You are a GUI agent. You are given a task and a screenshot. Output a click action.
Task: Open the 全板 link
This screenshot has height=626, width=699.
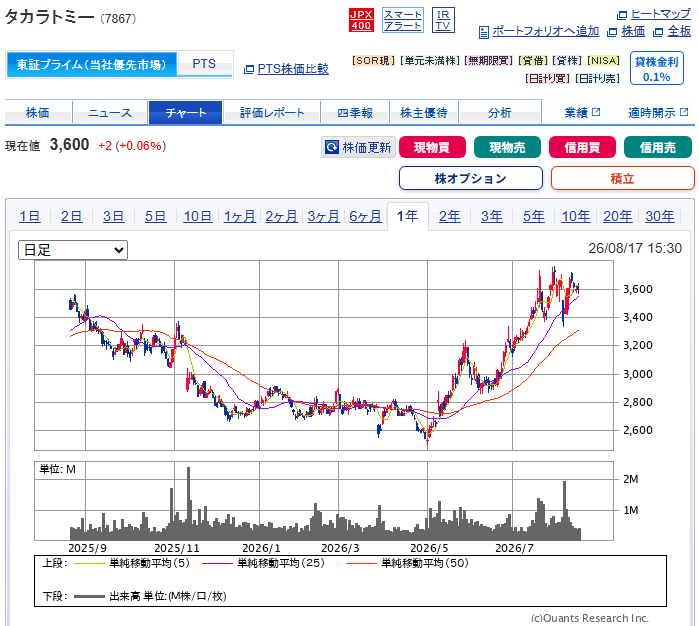pyautogui.click(x=679, y=31)
